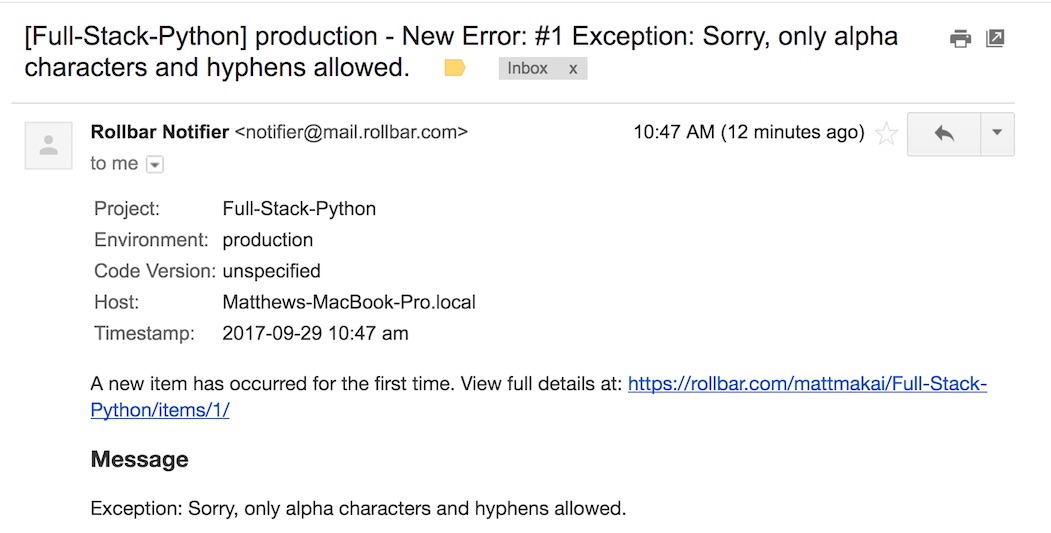Viewport: 1051px width, 533px height.
Task: Click the email subject line heading
Action: [x=461, y=52]
